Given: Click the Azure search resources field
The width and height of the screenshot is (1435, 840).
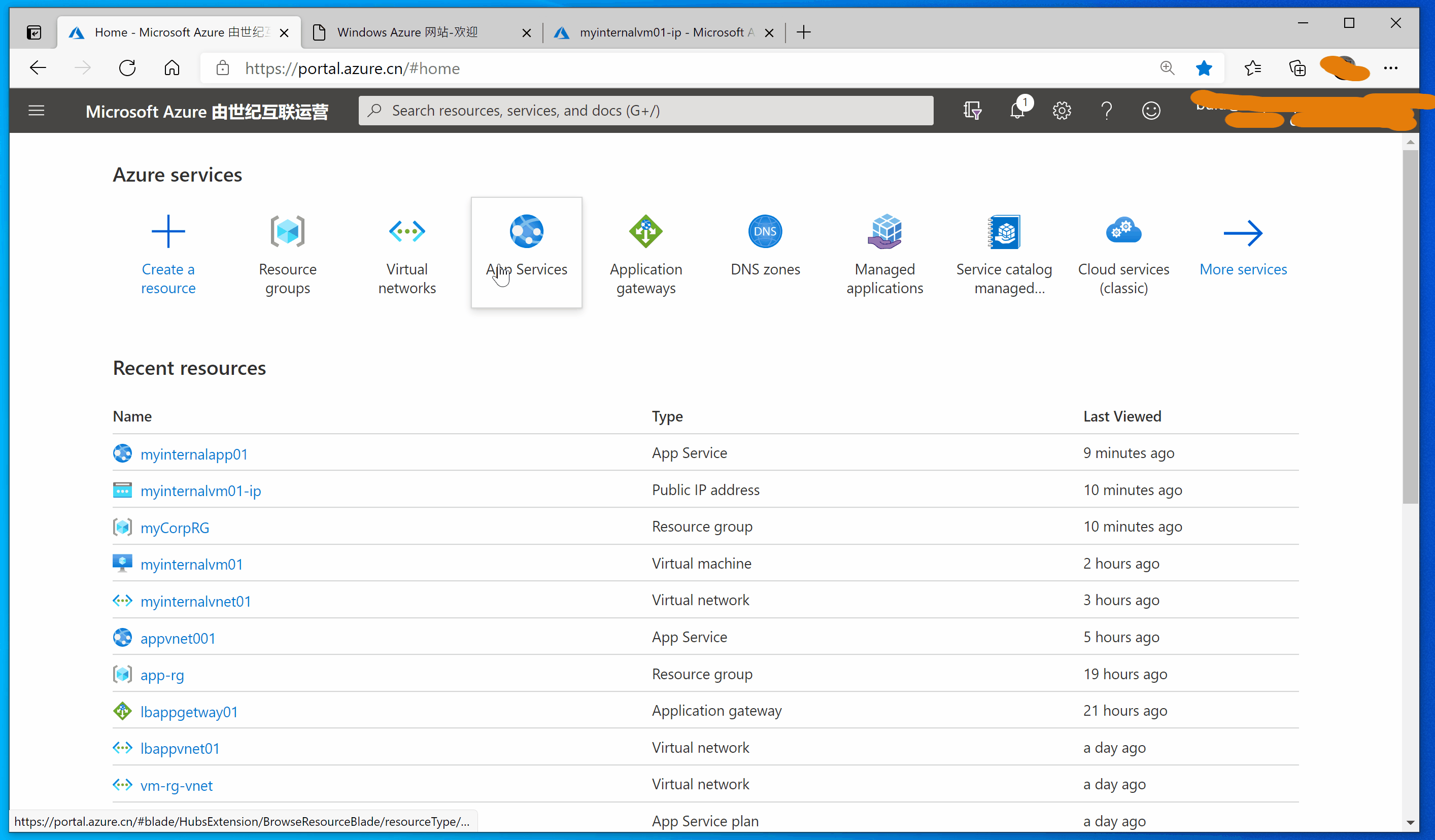Looking at the screenshot, I should pos(646,111).
